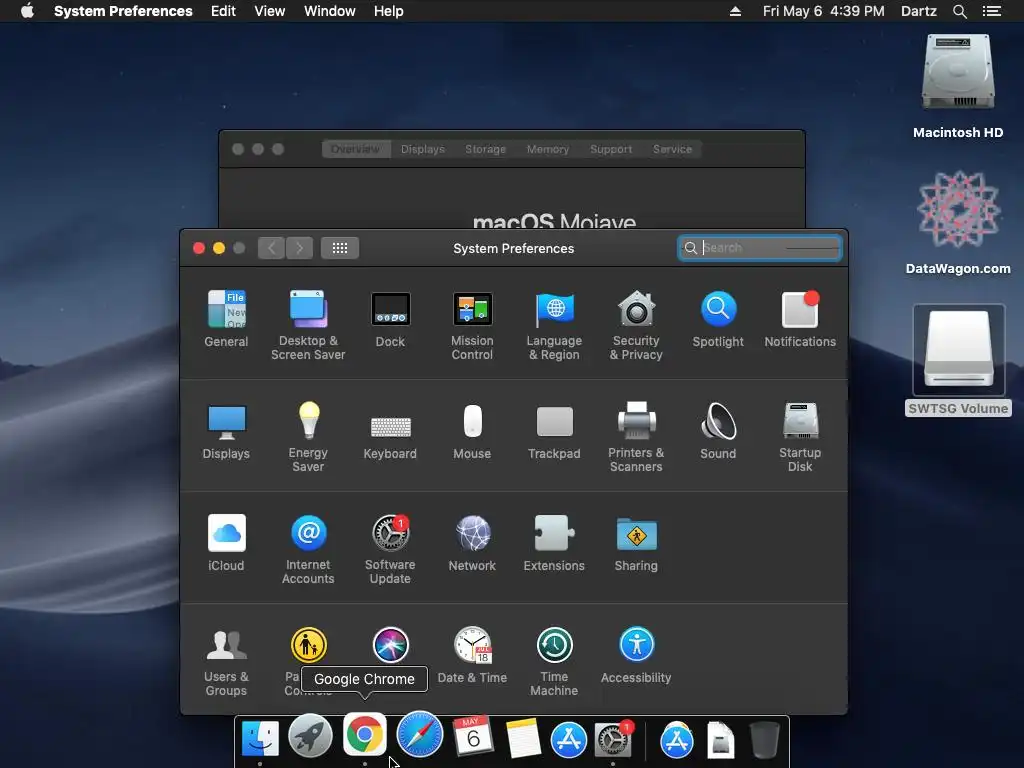The height and width of the screenshot is (768, 1024).
Task: Open Accessibility preferences
Action: pos(636,656)
